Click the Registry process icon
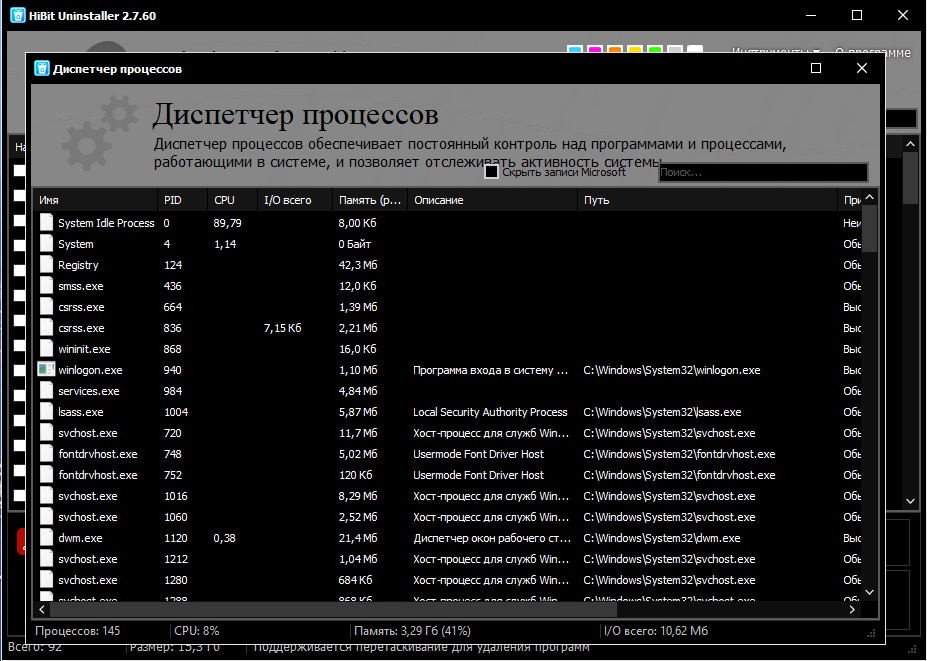 click(46, 265)
